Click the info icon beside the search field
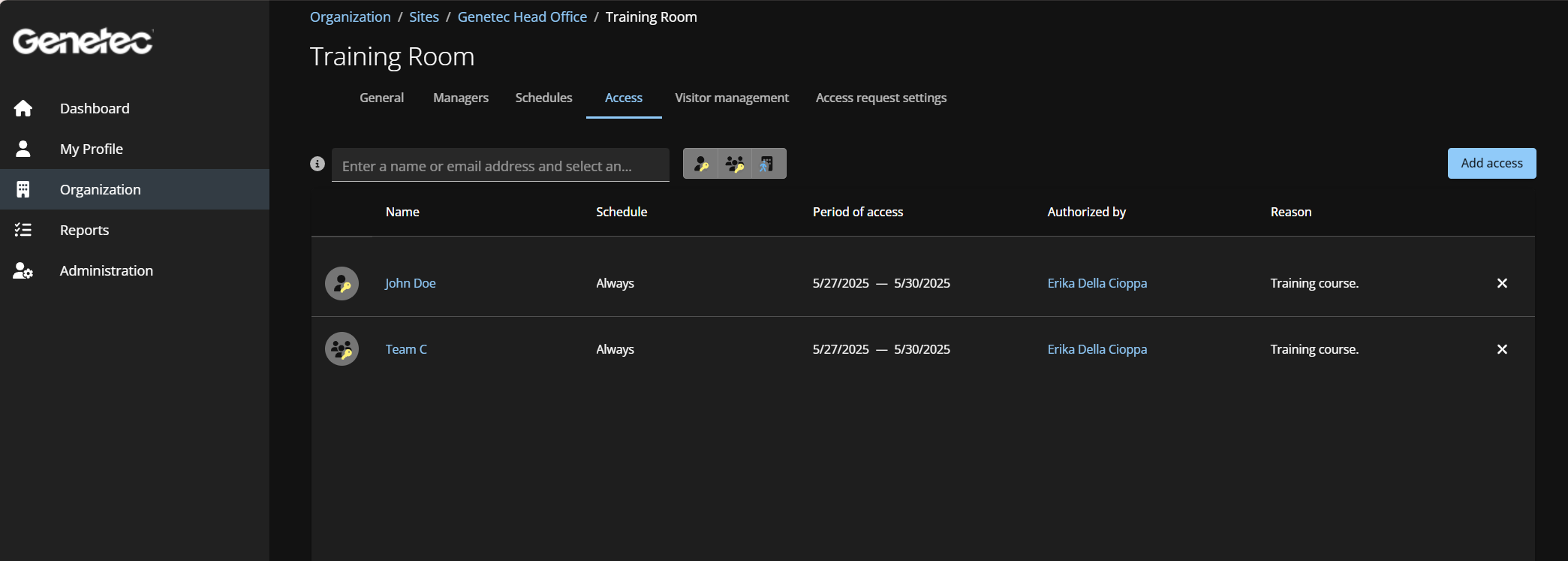Screen dimensions: 1568x561 point(318,164)
